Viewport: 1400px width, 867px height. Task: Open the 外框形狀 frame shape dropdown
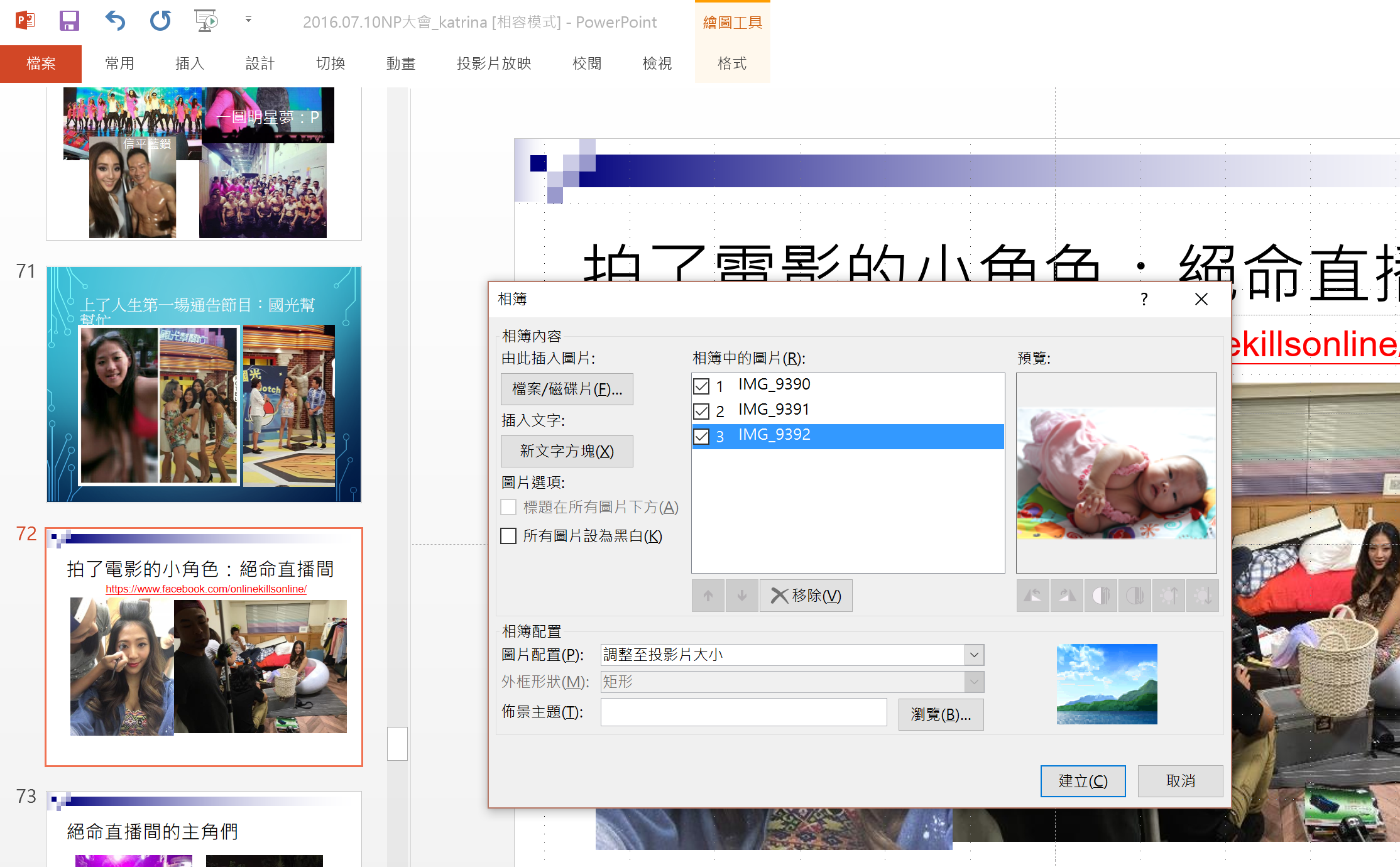[x=973, y=682]
